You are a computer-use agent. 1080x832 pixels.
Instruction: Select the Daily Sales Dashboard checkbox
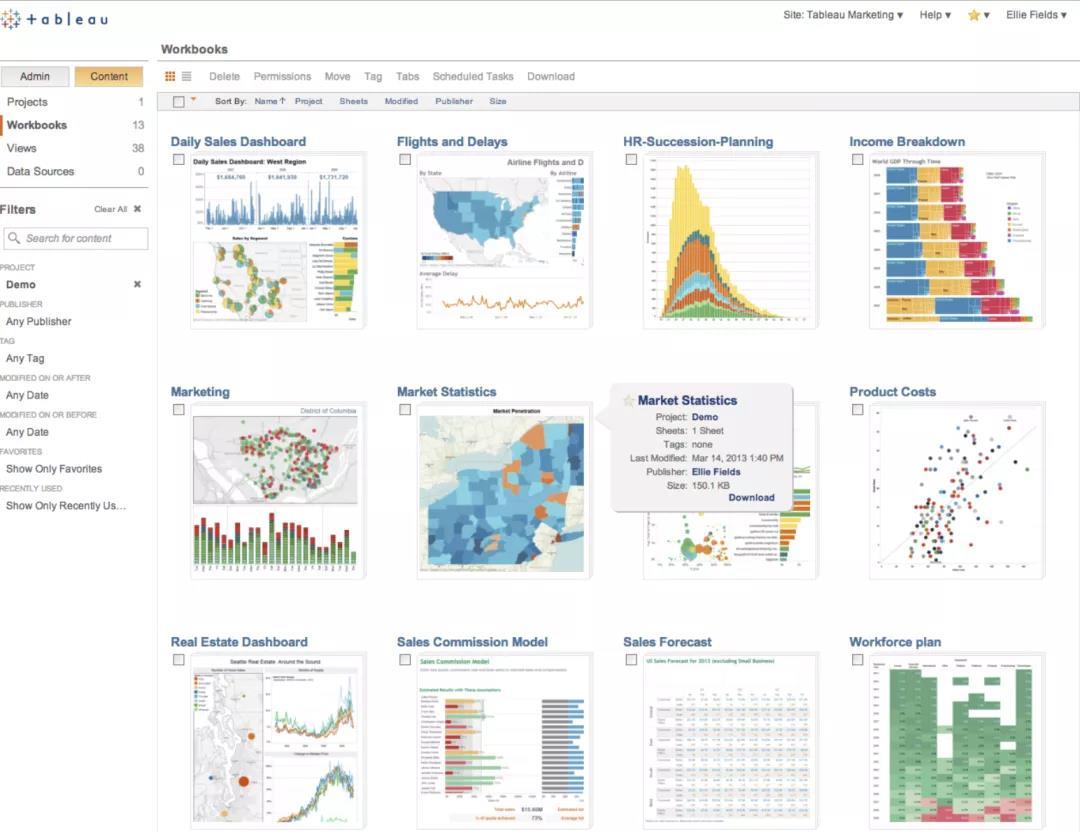(x=178, y=160)
